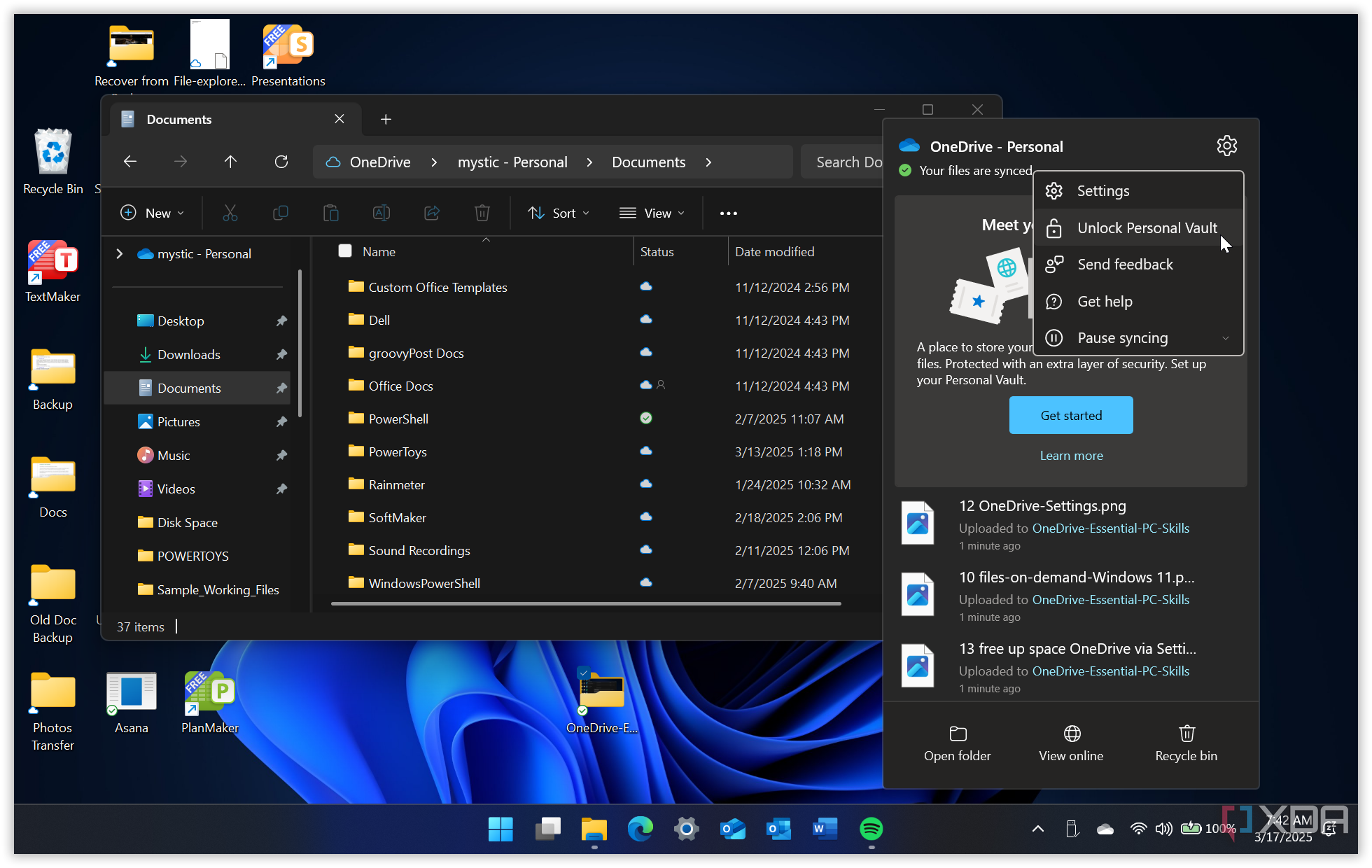Image resolution: width=1372 pixels, height=868 pixels.
Task: Select TextMaker desktop shortcut
Action: tap(53, 272)
